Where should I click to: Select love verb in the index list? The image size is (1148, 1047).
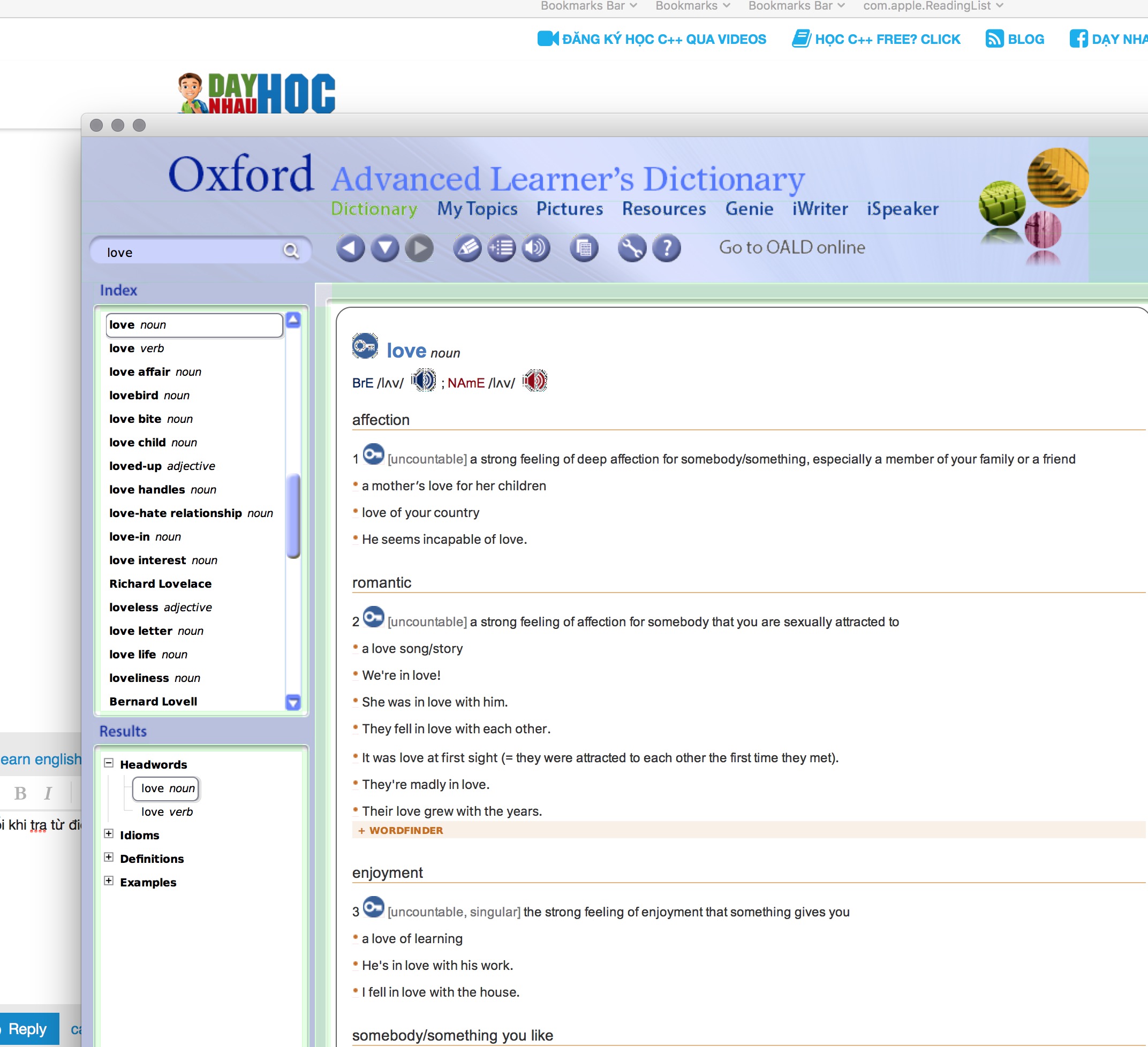[x=137, y=348]
